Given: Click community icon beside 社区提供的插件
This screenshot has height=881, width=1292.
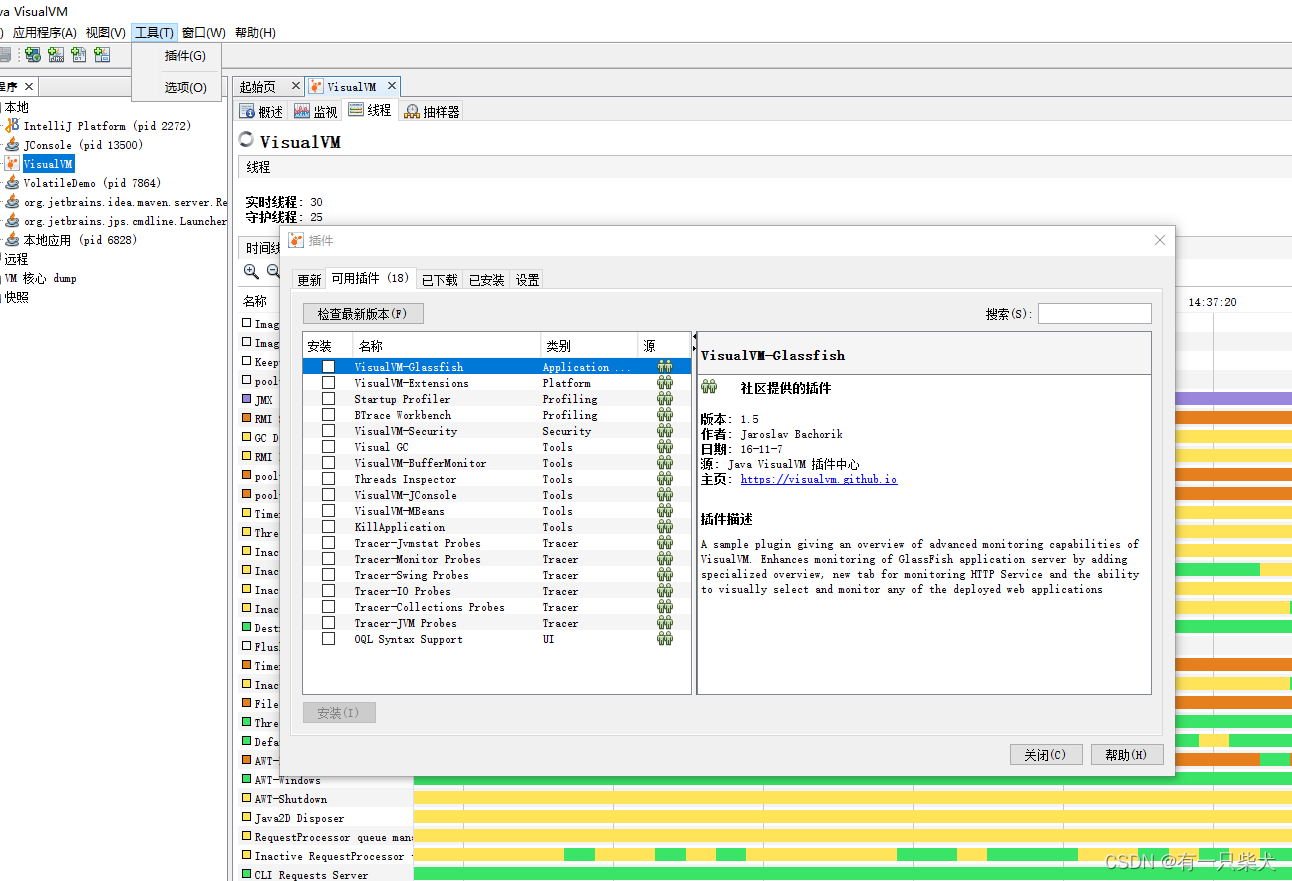Looking at the screenshot, I should coord(709,387).
